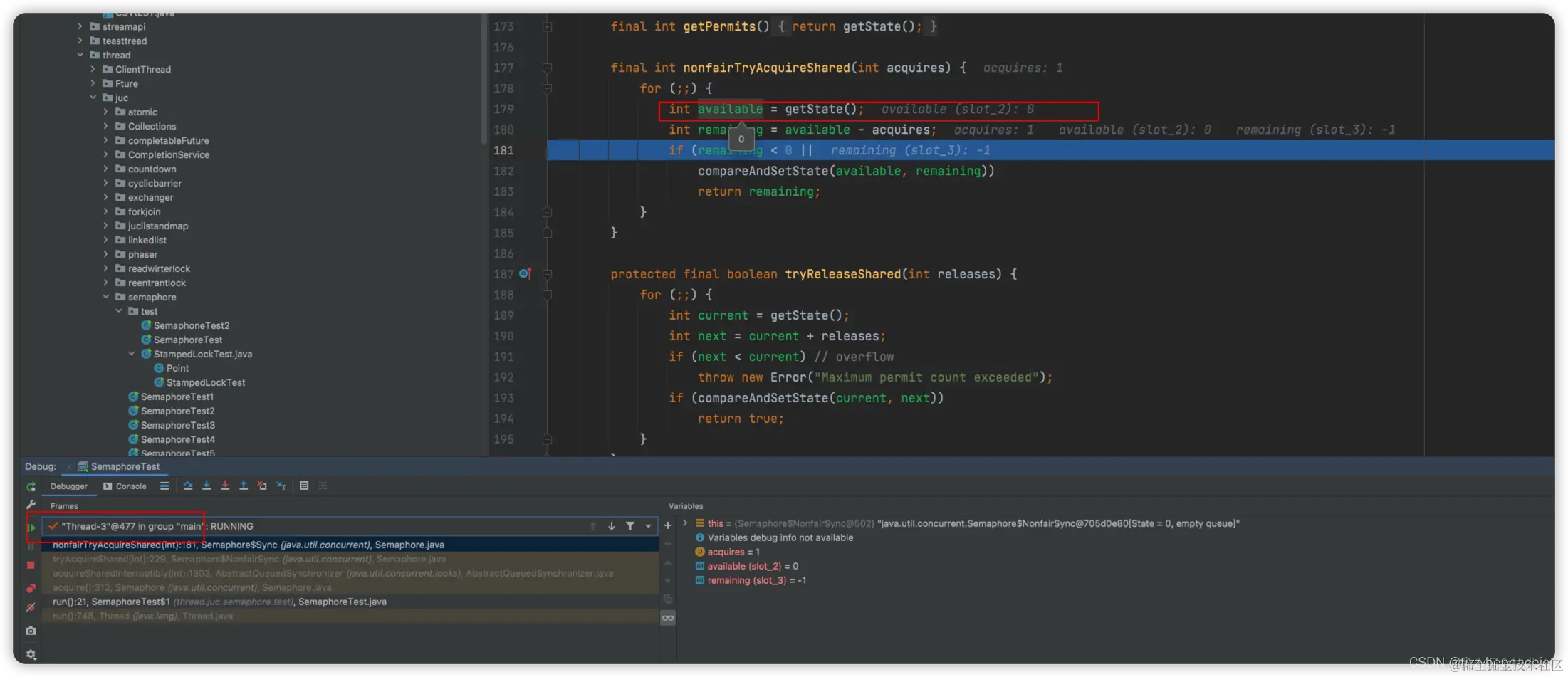Expand the teasttread folder
Image resolution: width=1568 pixels, height=677 pixels.
coord(80,41)
